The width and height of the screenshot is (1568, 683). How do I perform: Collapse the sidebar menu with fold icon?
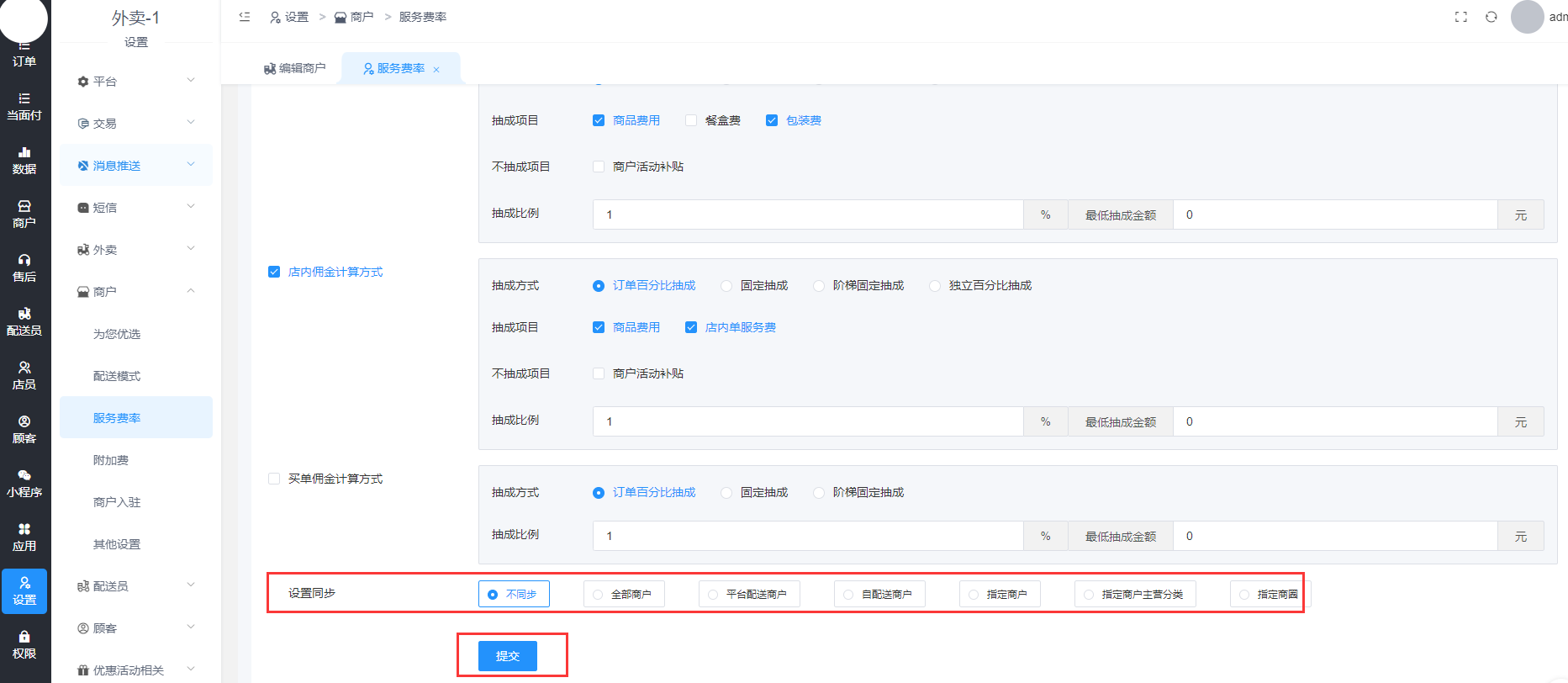pyautogui.click(x=245, y=17)
